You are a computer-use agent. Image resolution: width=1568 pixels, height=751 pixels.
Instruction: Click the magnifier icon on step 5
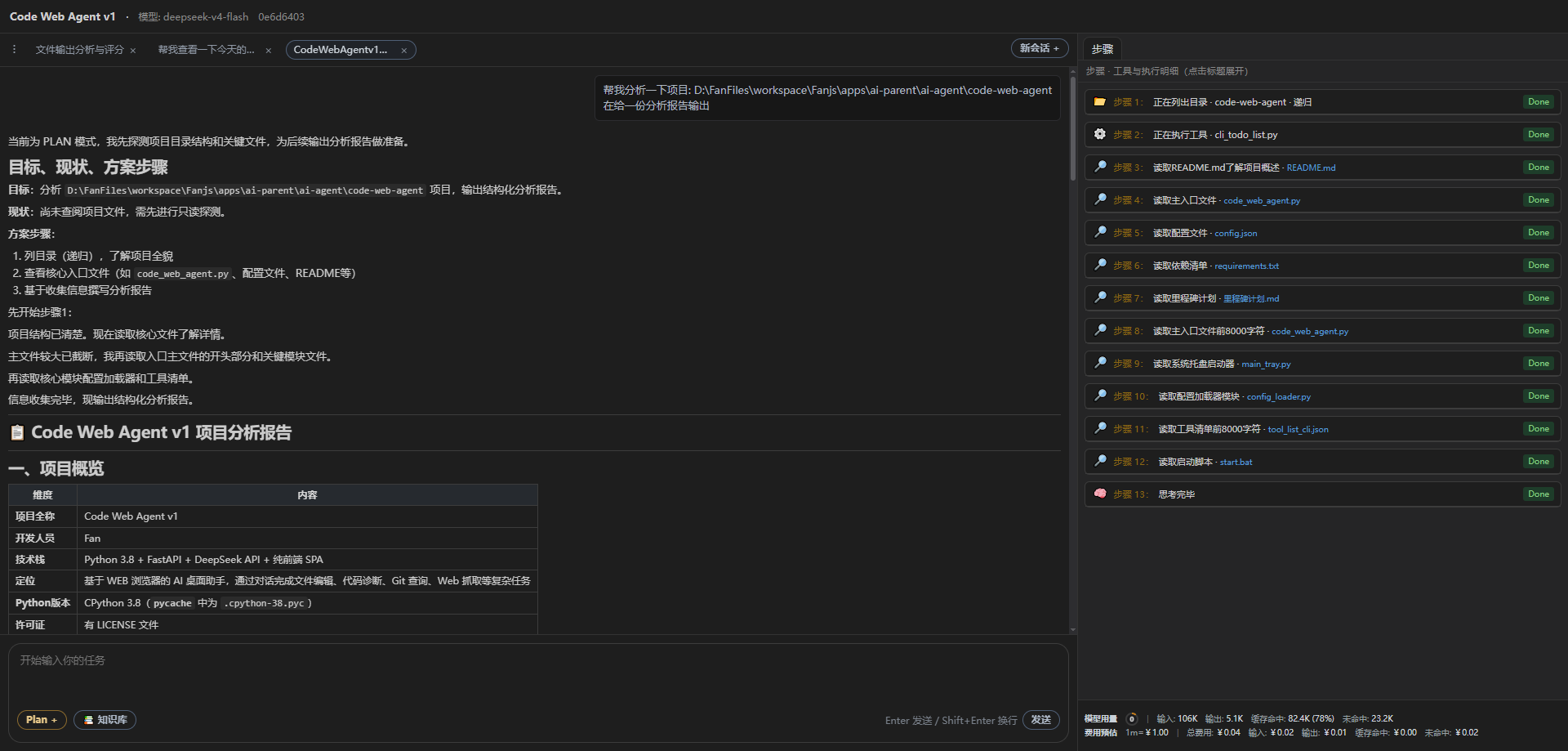(x=1100, y=233)
